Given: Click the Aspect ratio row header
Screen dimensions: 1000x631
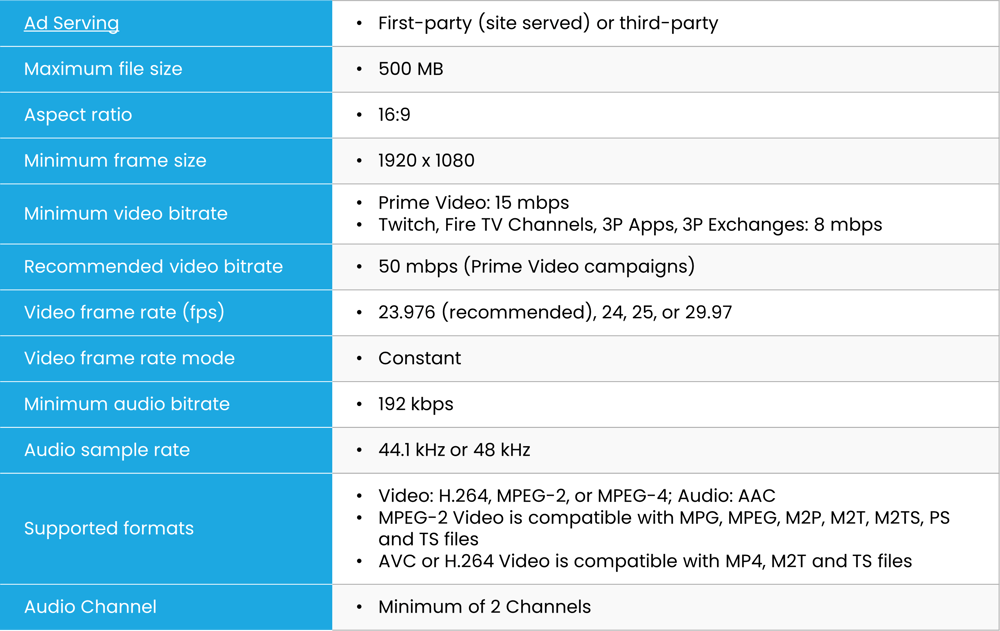Looking at the screenshot, I should click(x=78, y=115).
